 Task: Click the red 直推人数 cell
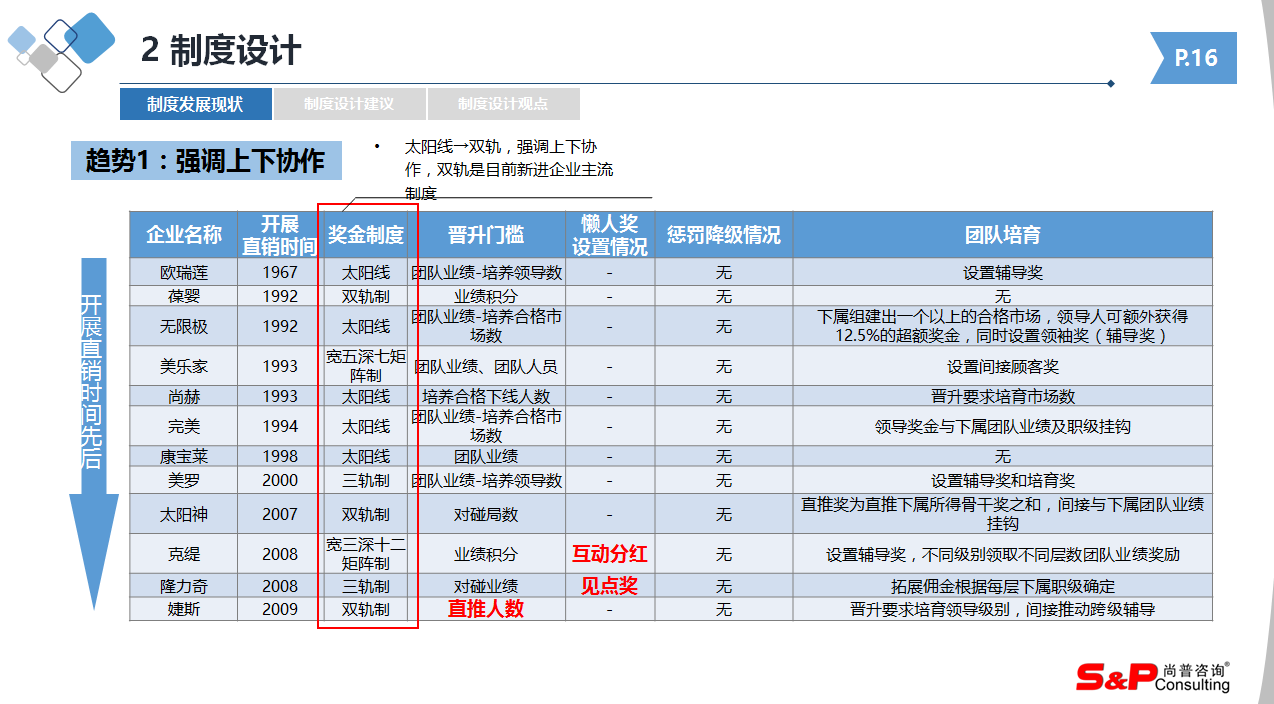pos(486,609)
